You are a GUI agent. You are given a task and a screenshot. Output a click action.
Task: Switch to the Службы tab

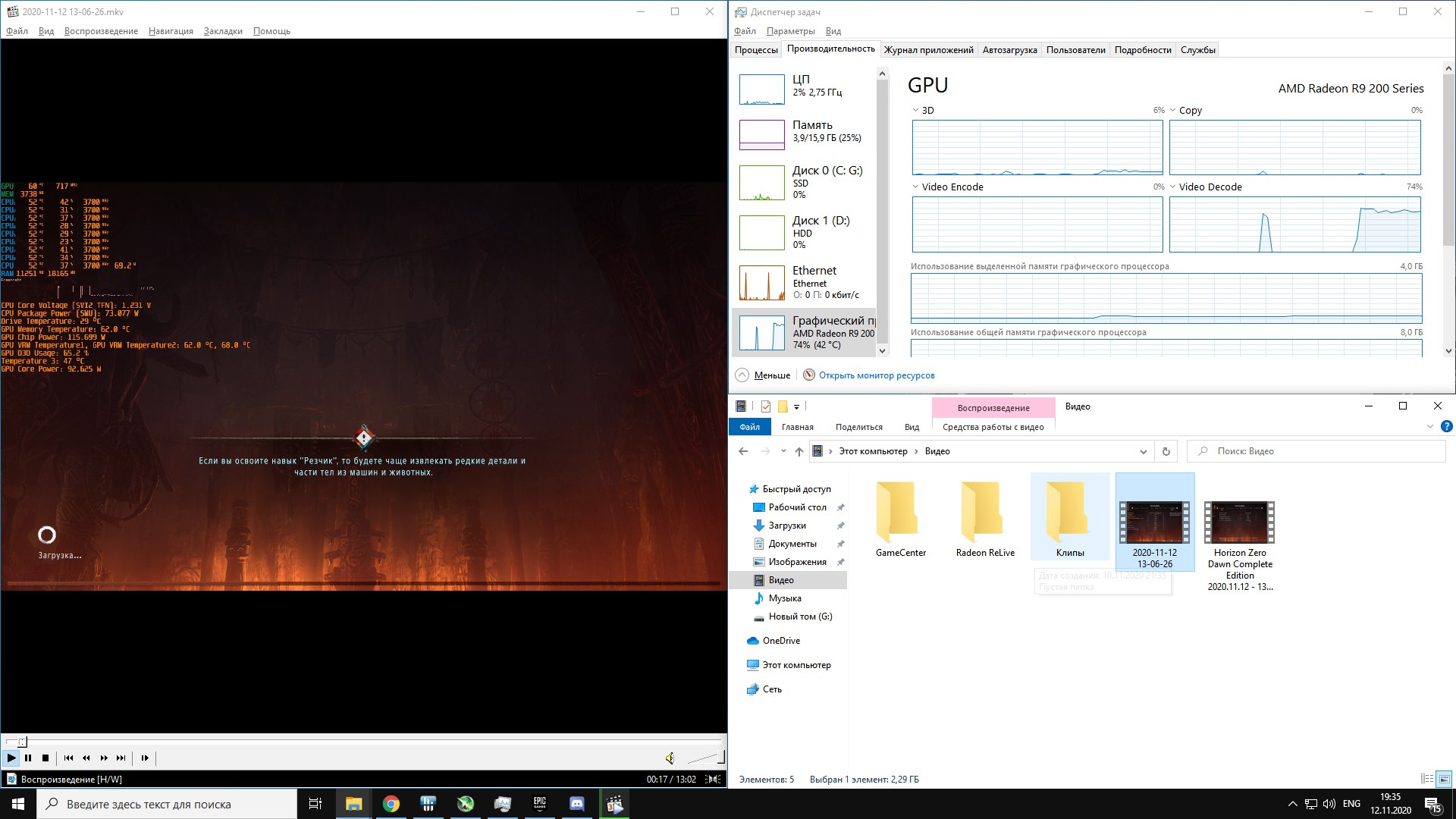pos(1197,50)
